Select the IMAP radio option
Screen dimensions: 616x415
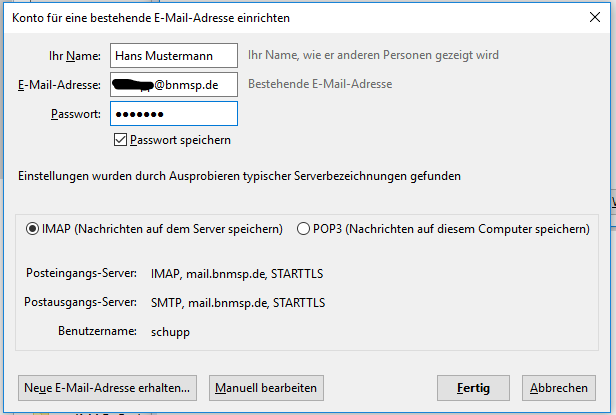[32, 229]
